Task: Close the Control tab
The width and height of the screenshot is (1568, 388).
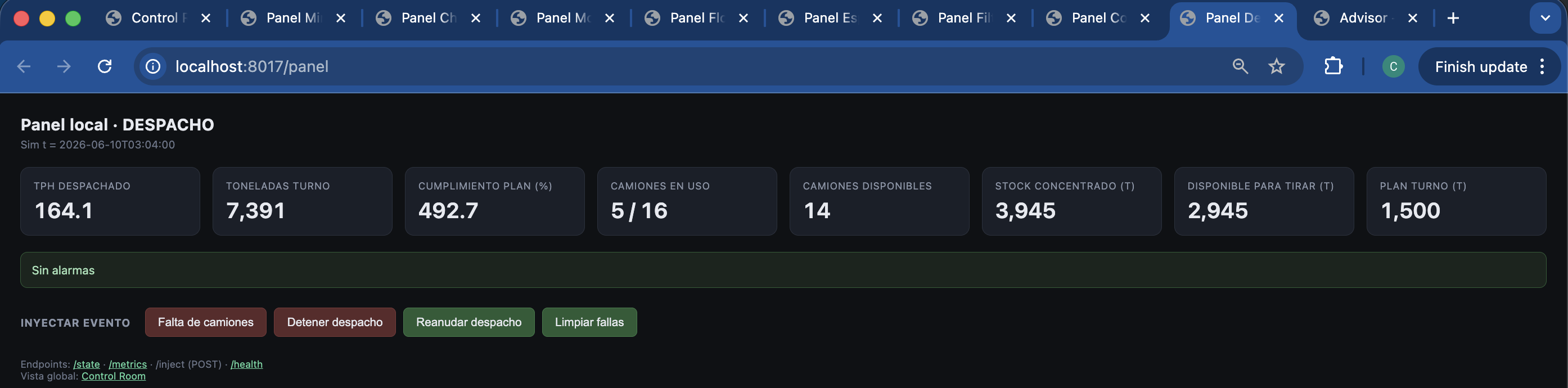Action: coord(206,18)
